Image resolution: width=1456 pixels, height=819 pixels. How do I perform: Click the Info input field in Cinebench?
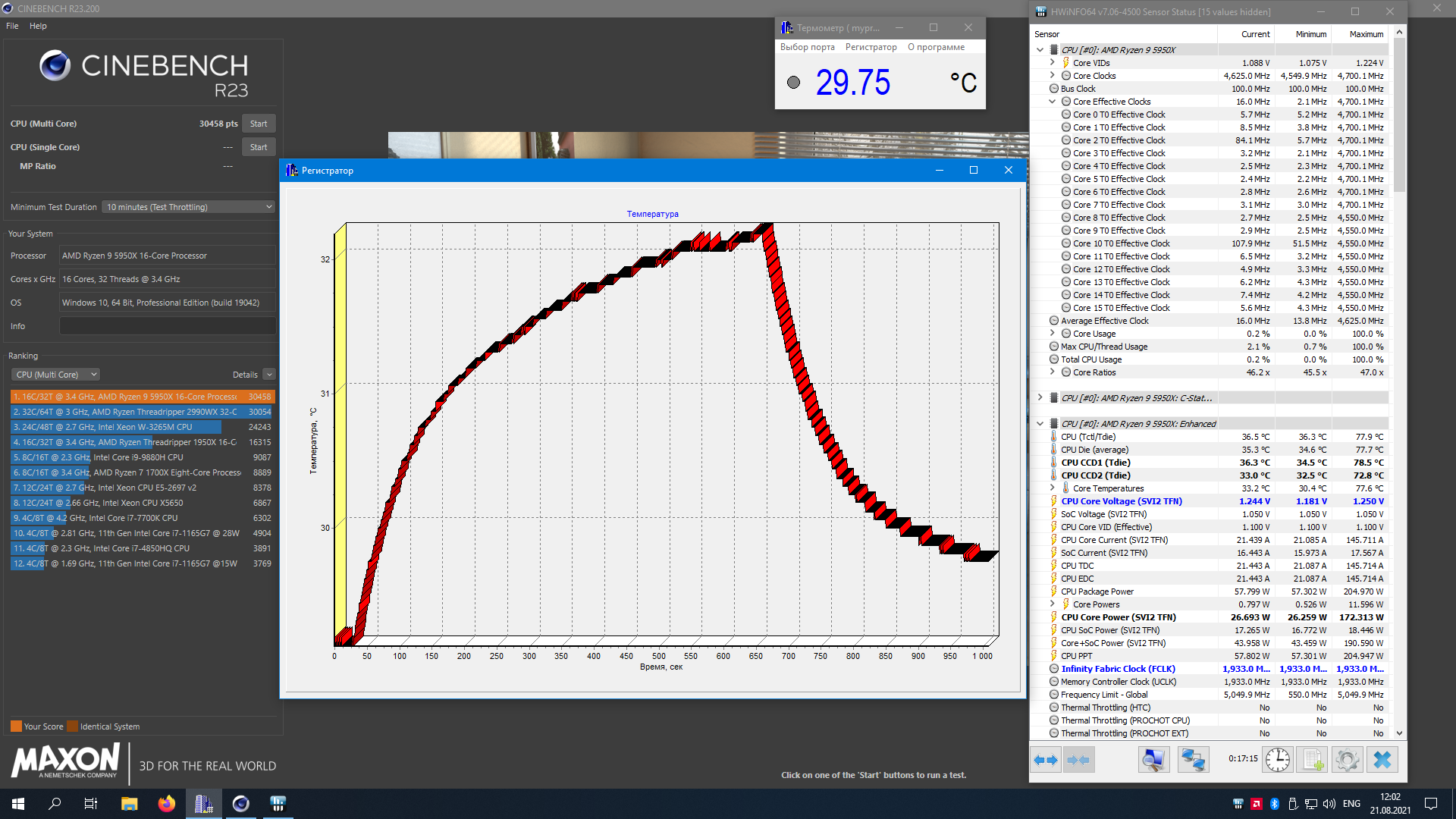pos(167,326)
